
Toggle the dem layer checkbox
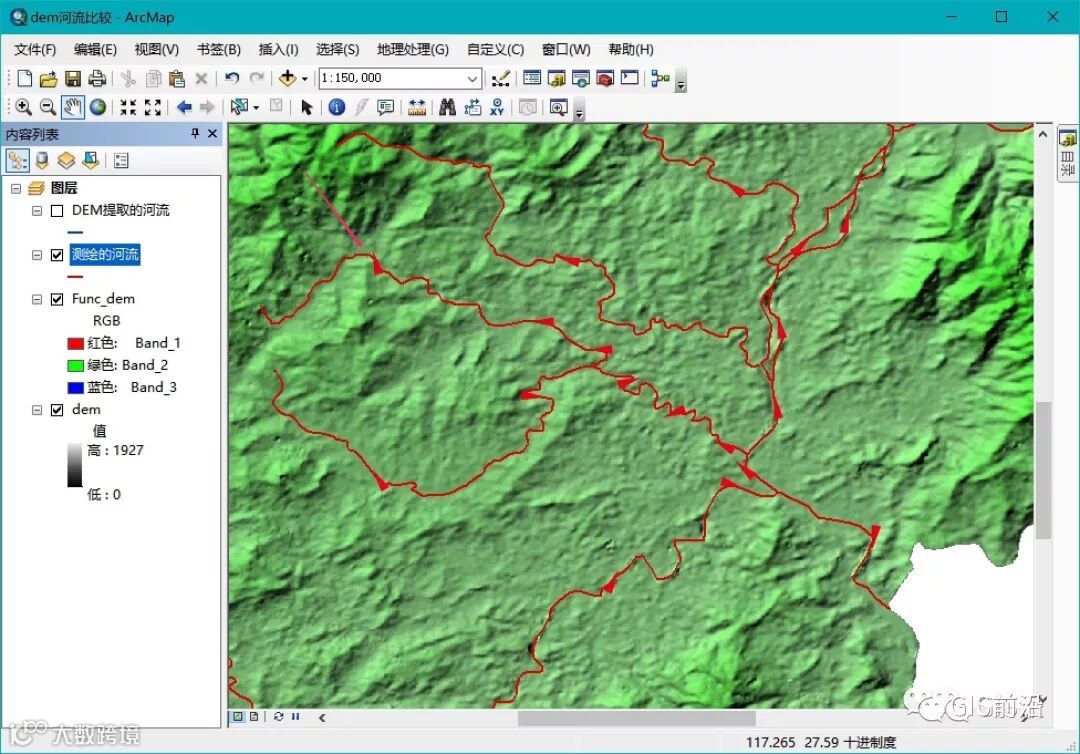coord(57,410)
